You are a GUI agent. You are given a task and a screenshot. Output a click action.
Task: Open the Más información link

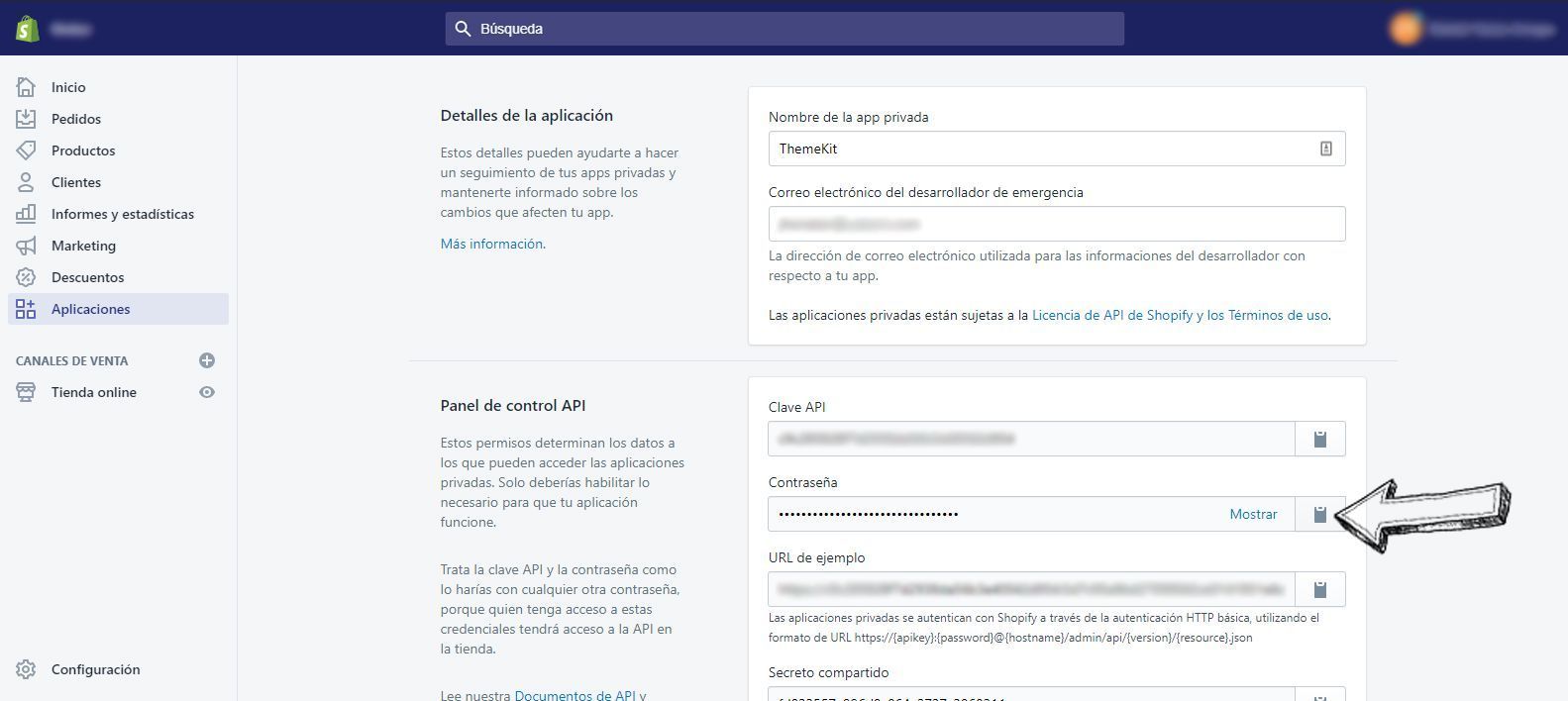coord(491,244)
